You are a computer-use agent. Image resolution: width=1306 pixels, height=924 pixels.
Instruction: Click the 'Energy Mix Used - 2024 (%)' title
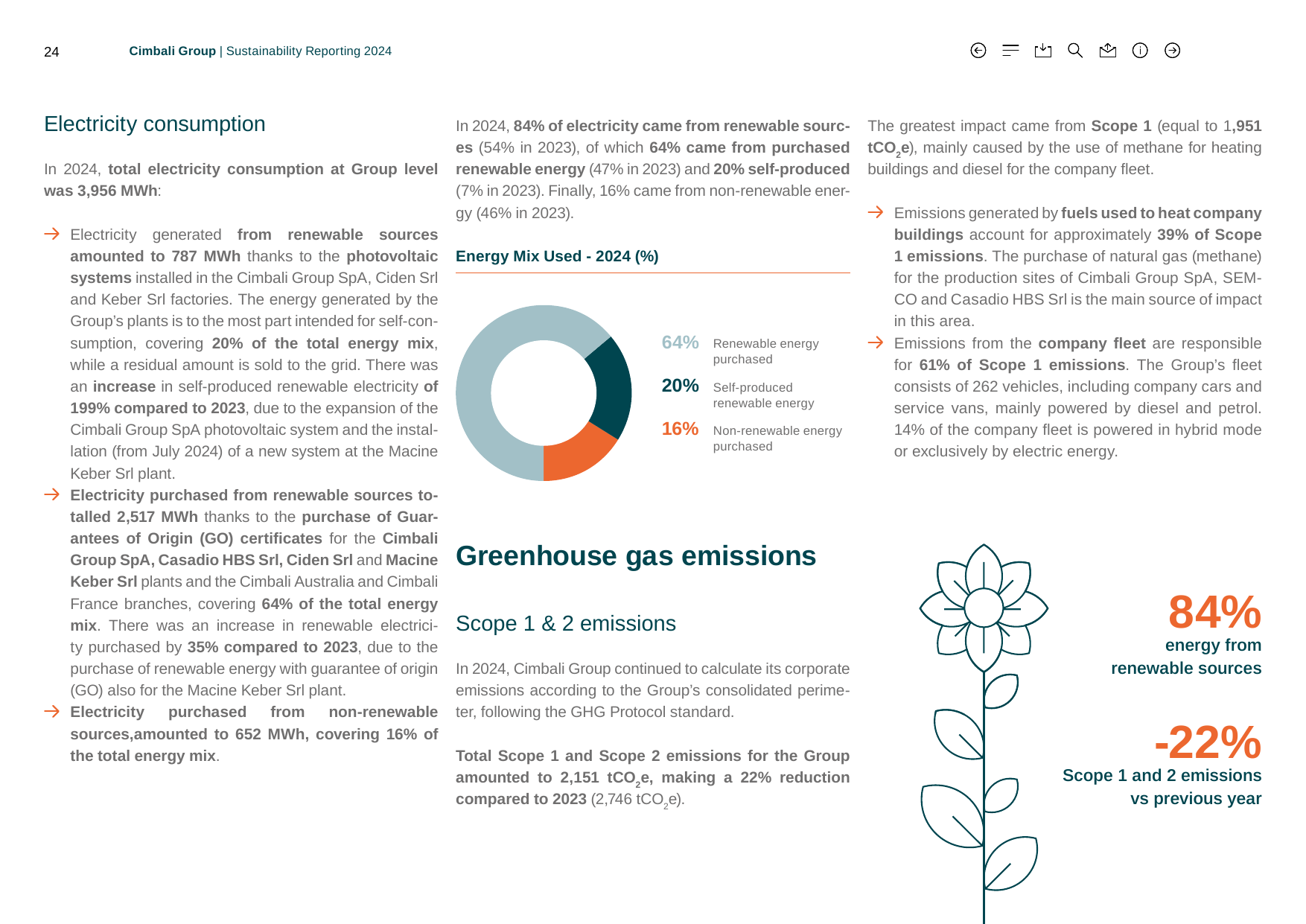(557, 256)
